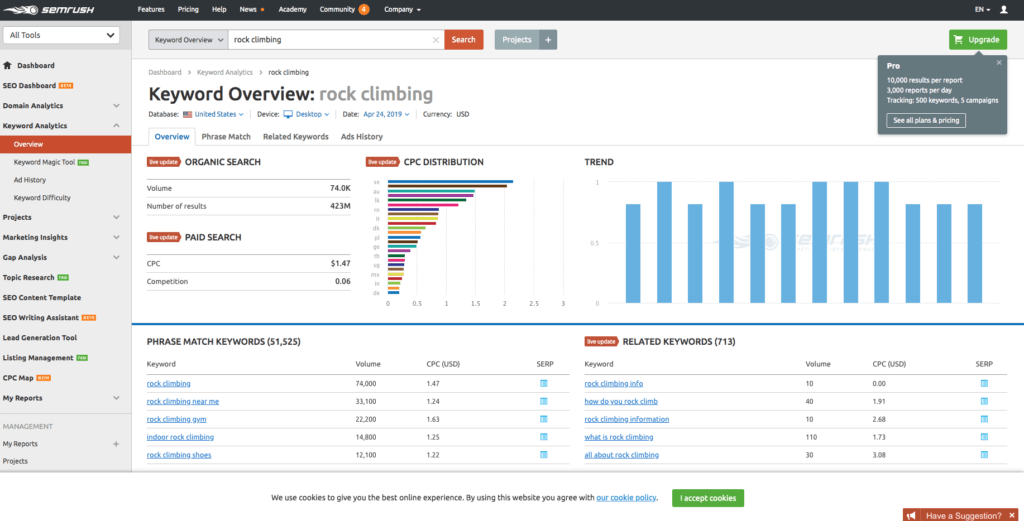Open the user account icon
The height and width of the screenshot is (521, 1024).
1004,10
